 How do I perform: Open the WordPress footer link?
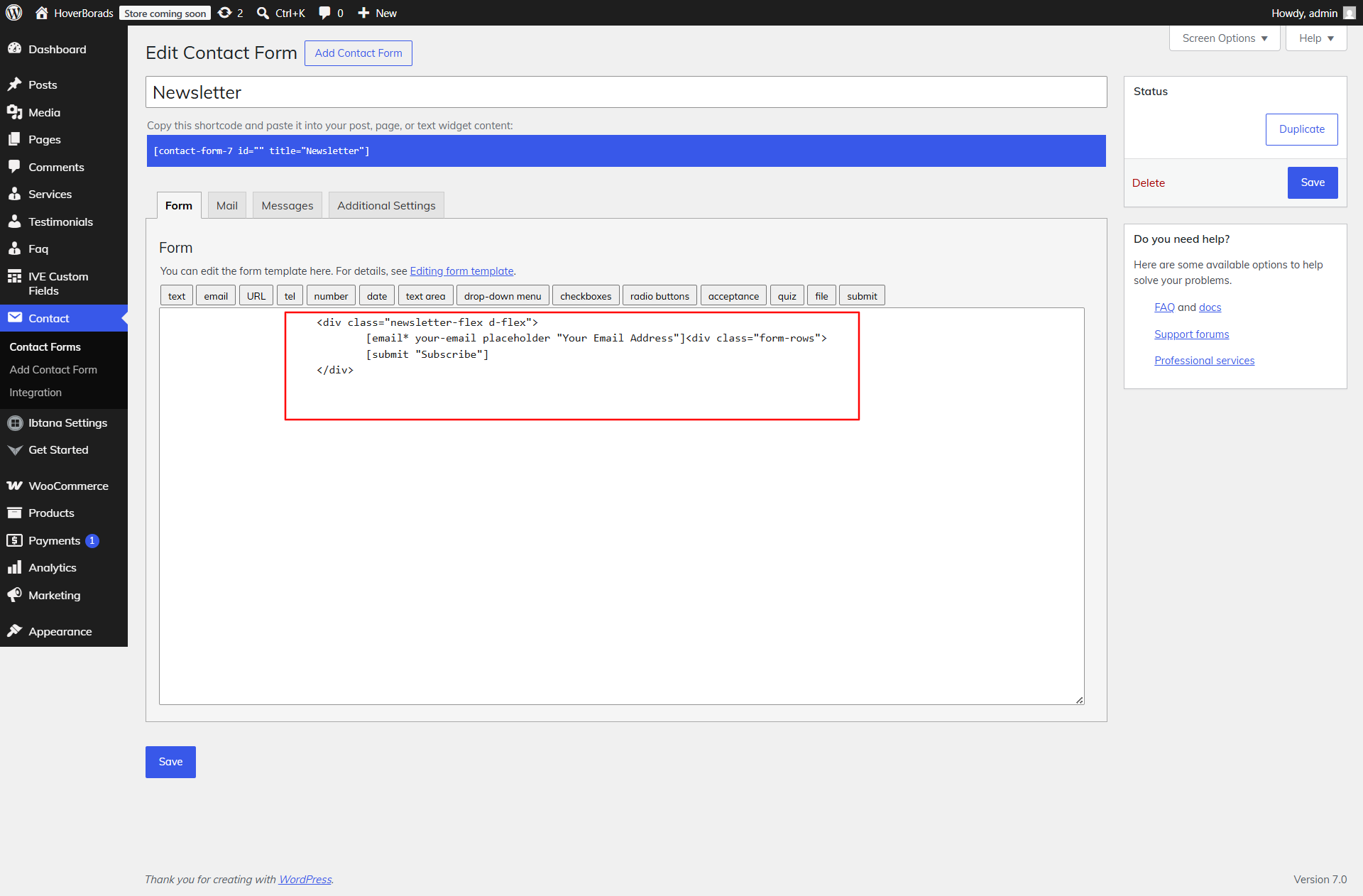click(305, 879)
